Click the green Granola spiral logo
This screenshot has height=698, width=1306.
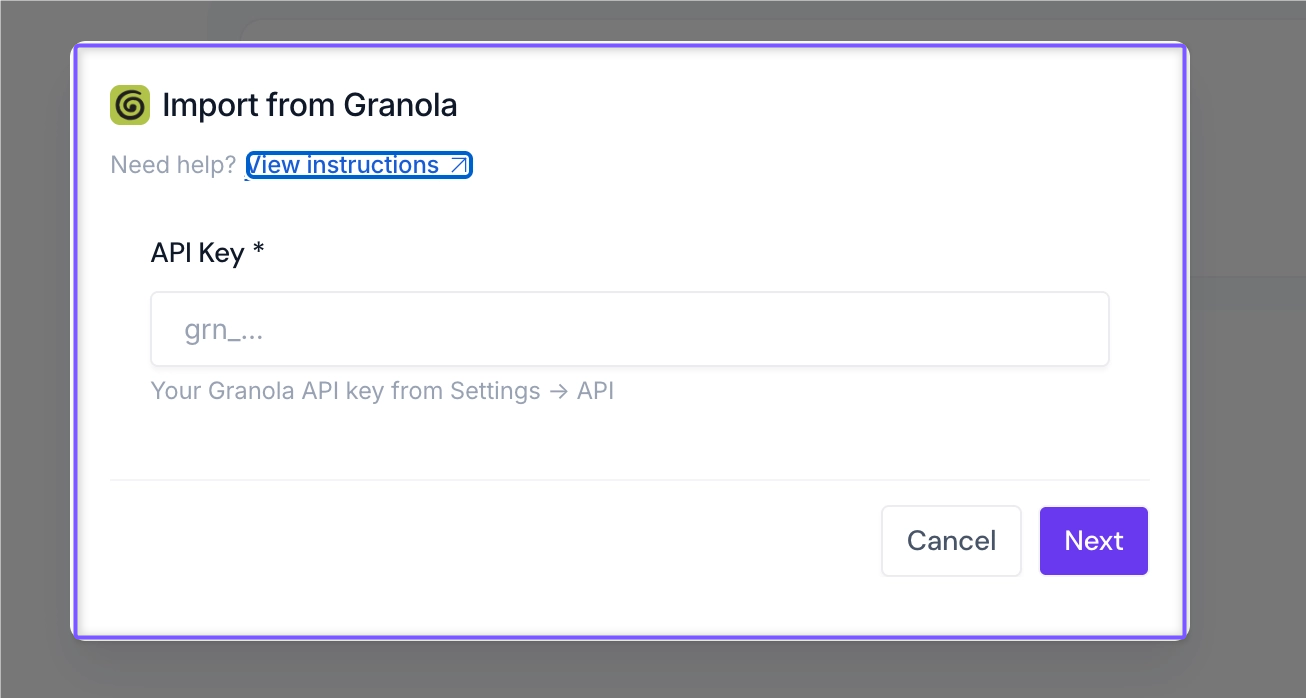(x=130, y=105)
